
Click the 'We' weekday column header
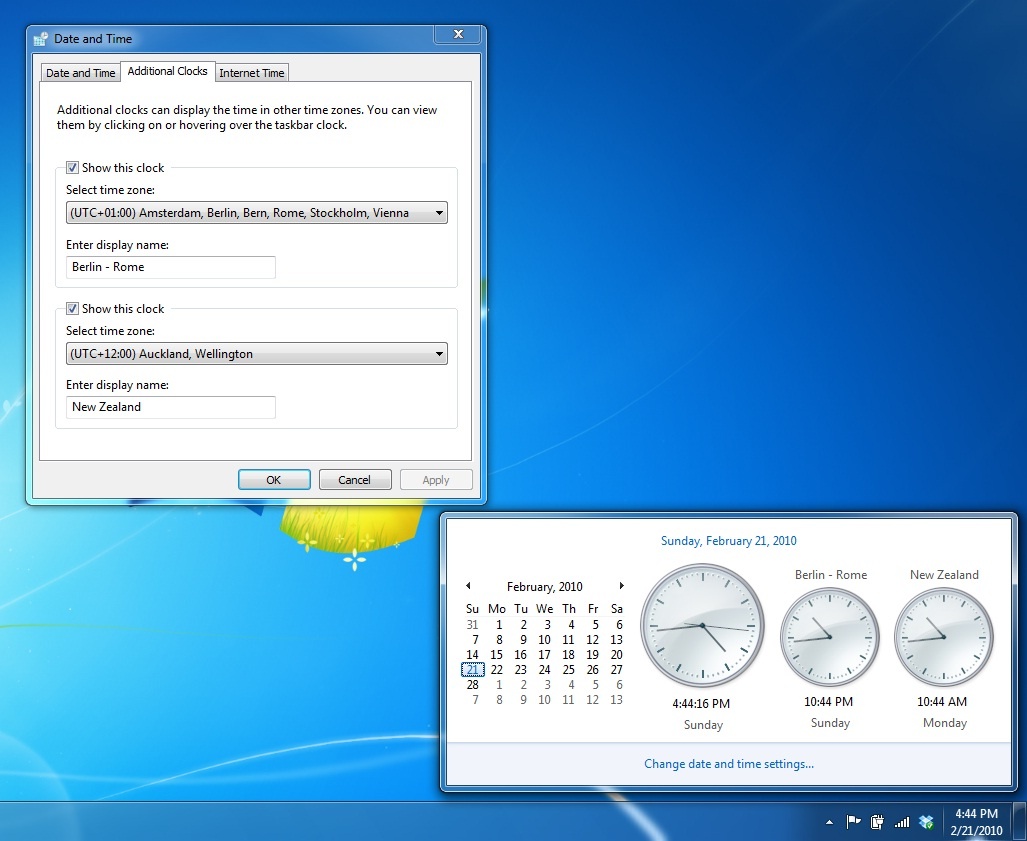544,608
